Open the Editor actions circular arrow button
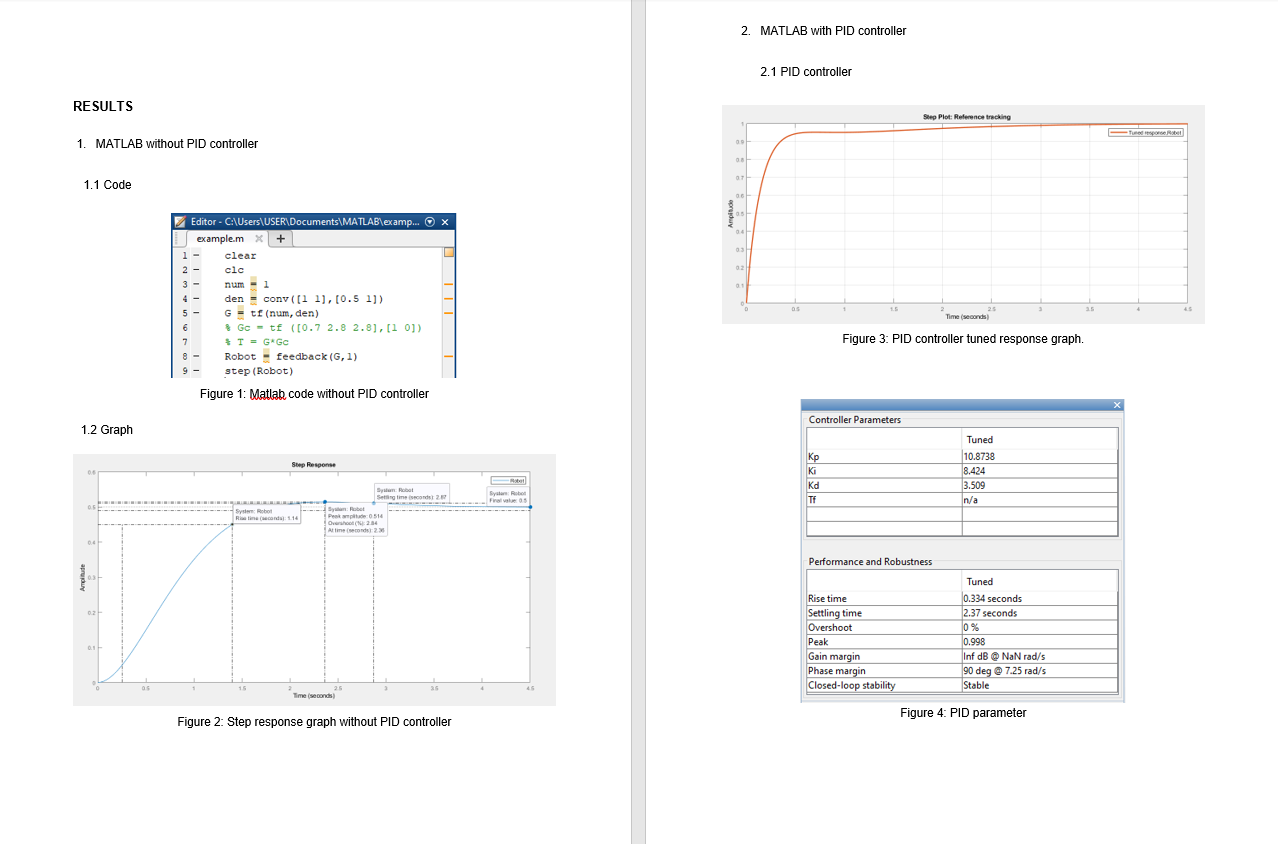The width and height of the screenshot is (1278, 844). coord(430,221)
